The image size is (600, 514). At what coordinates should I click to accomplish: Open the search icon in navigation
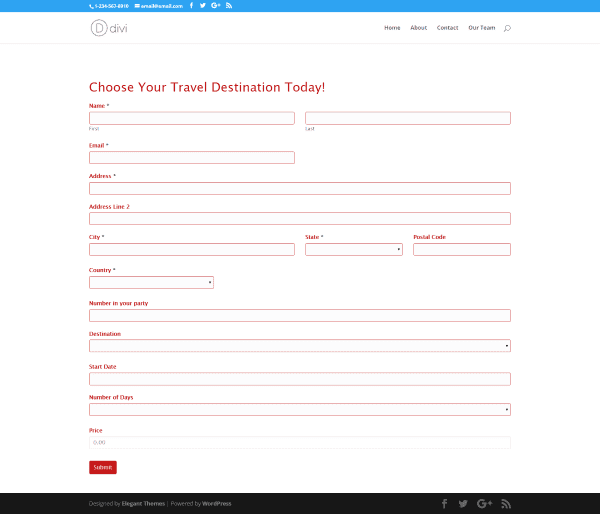[507, 28]
